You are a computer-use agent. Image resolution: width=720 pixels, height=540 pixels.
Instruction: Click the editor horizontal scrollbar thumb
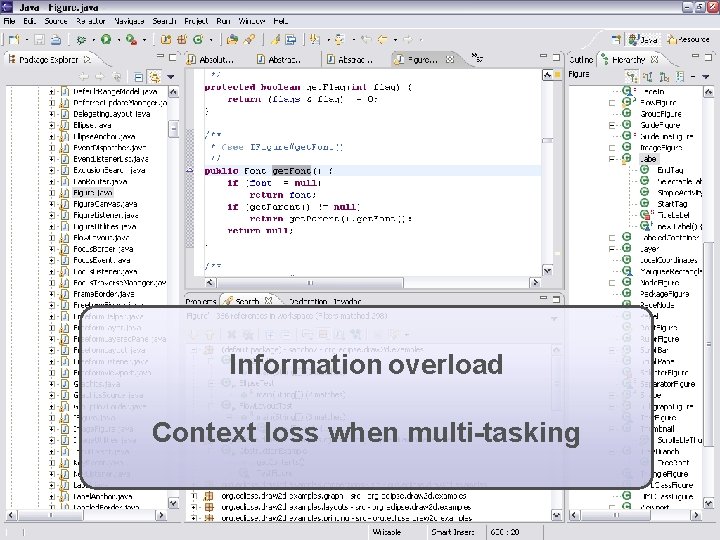(x=310, y=283)
